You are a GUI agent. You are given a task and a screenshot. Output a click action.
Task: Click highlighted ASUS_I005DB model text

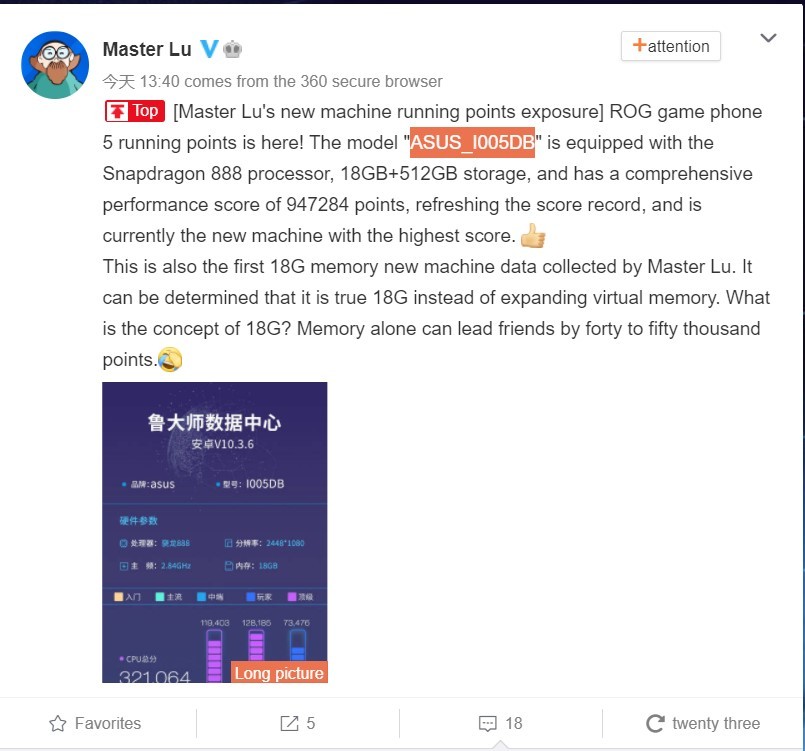pos(472,142)
